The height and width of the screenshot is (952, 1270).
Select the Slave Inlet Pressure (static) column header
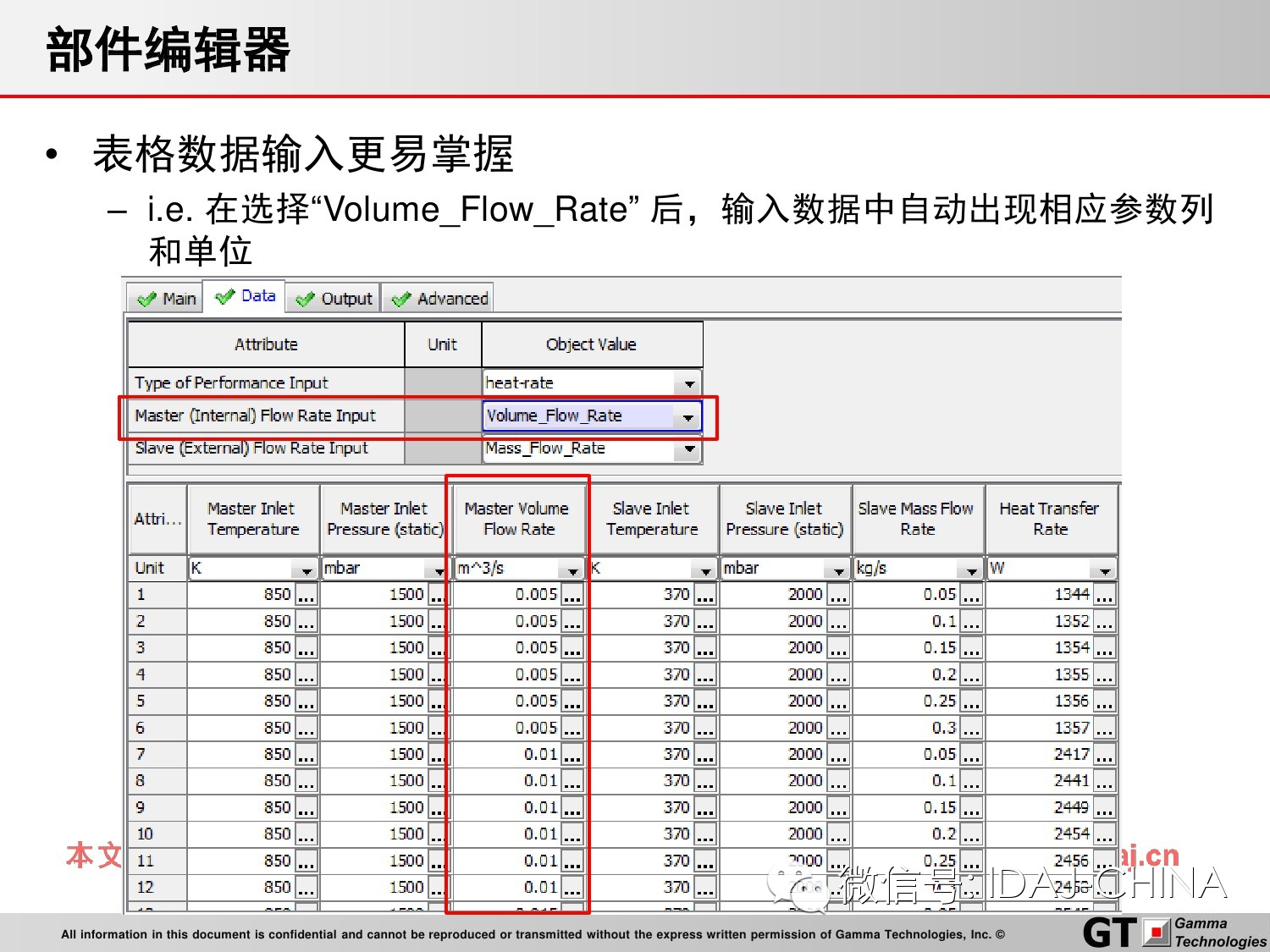pyautogui.click(x=785, y=519)
